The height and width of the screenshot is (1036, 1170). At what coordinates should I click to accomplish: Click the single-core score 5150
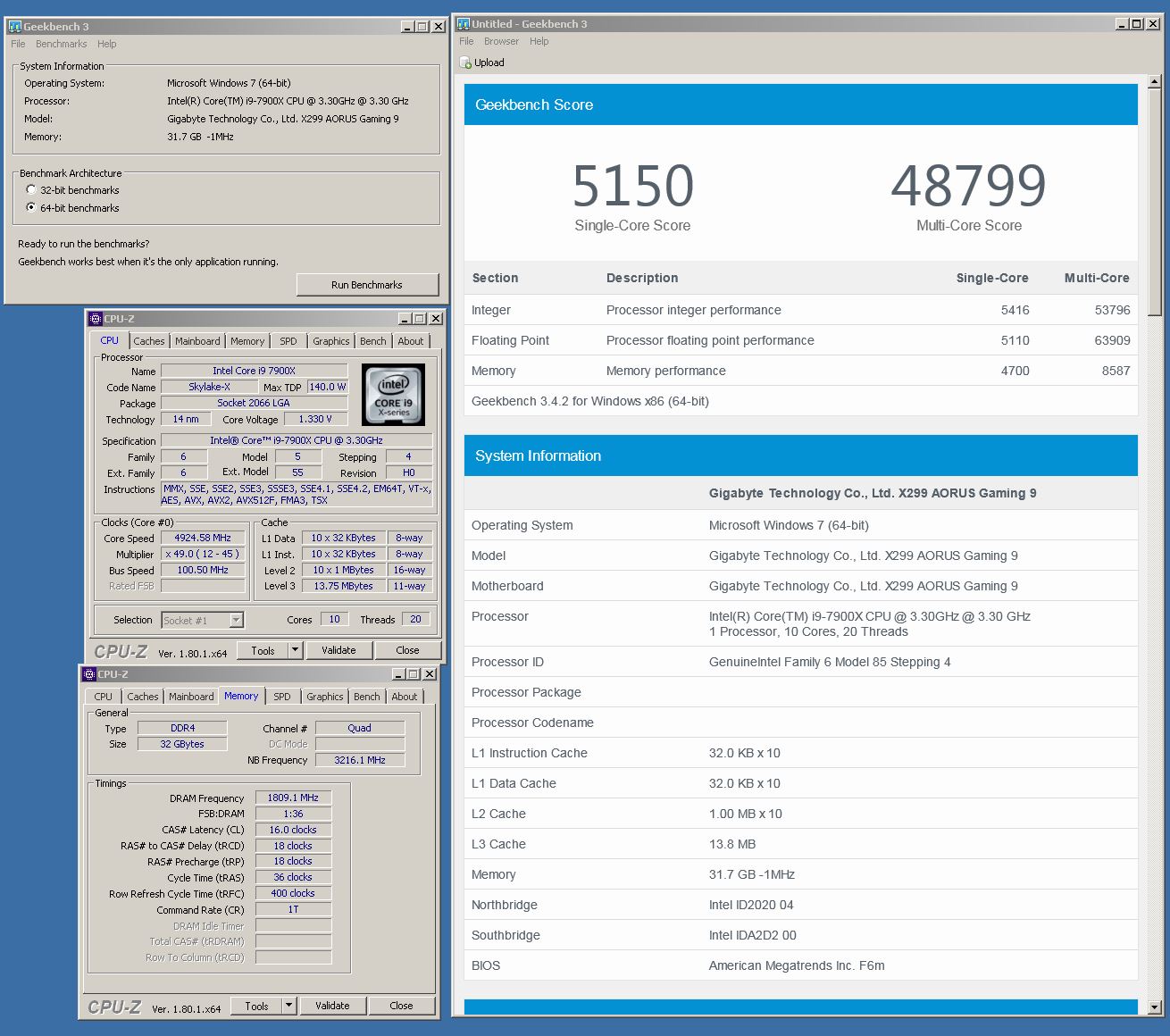(x=632, y=185)
